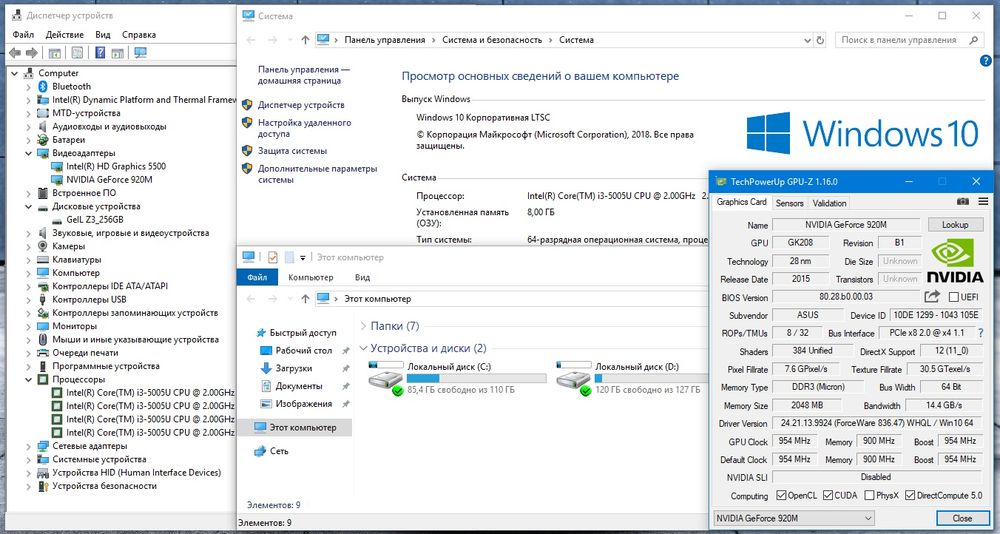Click the Local Disk (D:) drive icon
The width and height of the screenshot is (1000, 534).
[574, 378]
